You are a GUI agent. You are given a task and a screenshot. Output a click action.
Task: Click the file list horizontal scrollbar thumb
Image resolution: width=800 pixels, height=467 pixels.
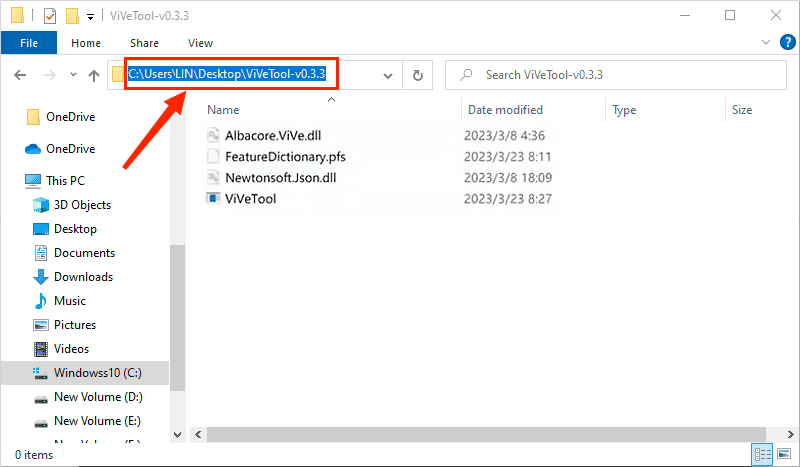(486, 434)
